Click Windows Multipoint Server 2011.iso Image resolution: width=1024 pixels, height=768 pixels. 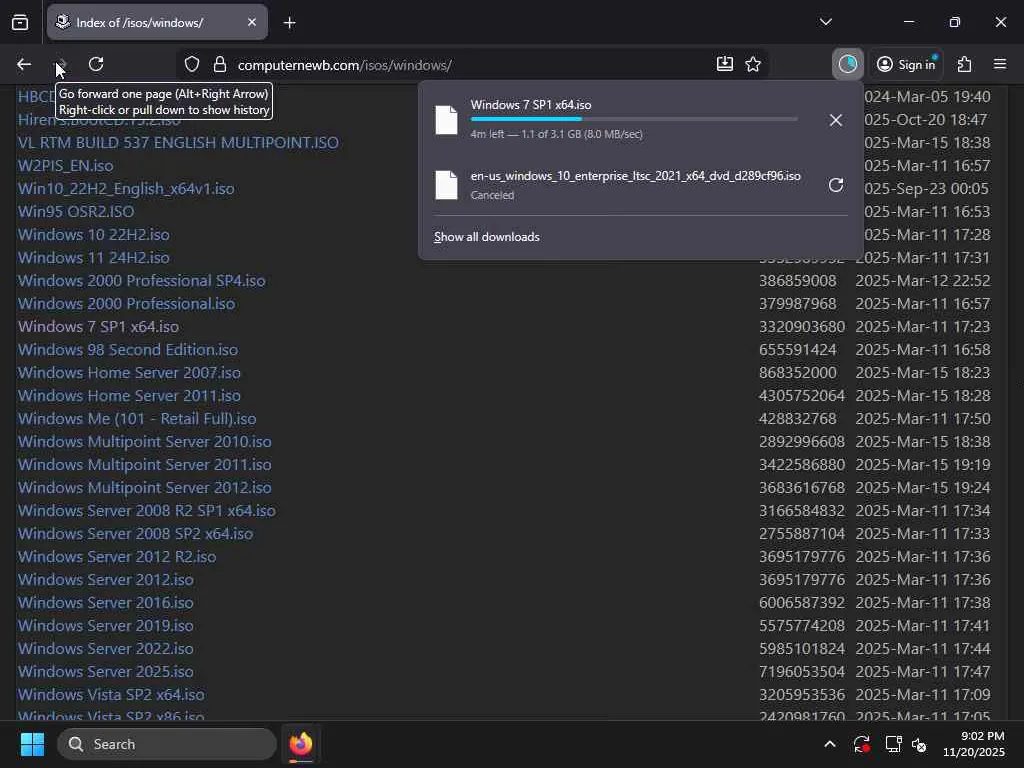click(x=144, y=464)
